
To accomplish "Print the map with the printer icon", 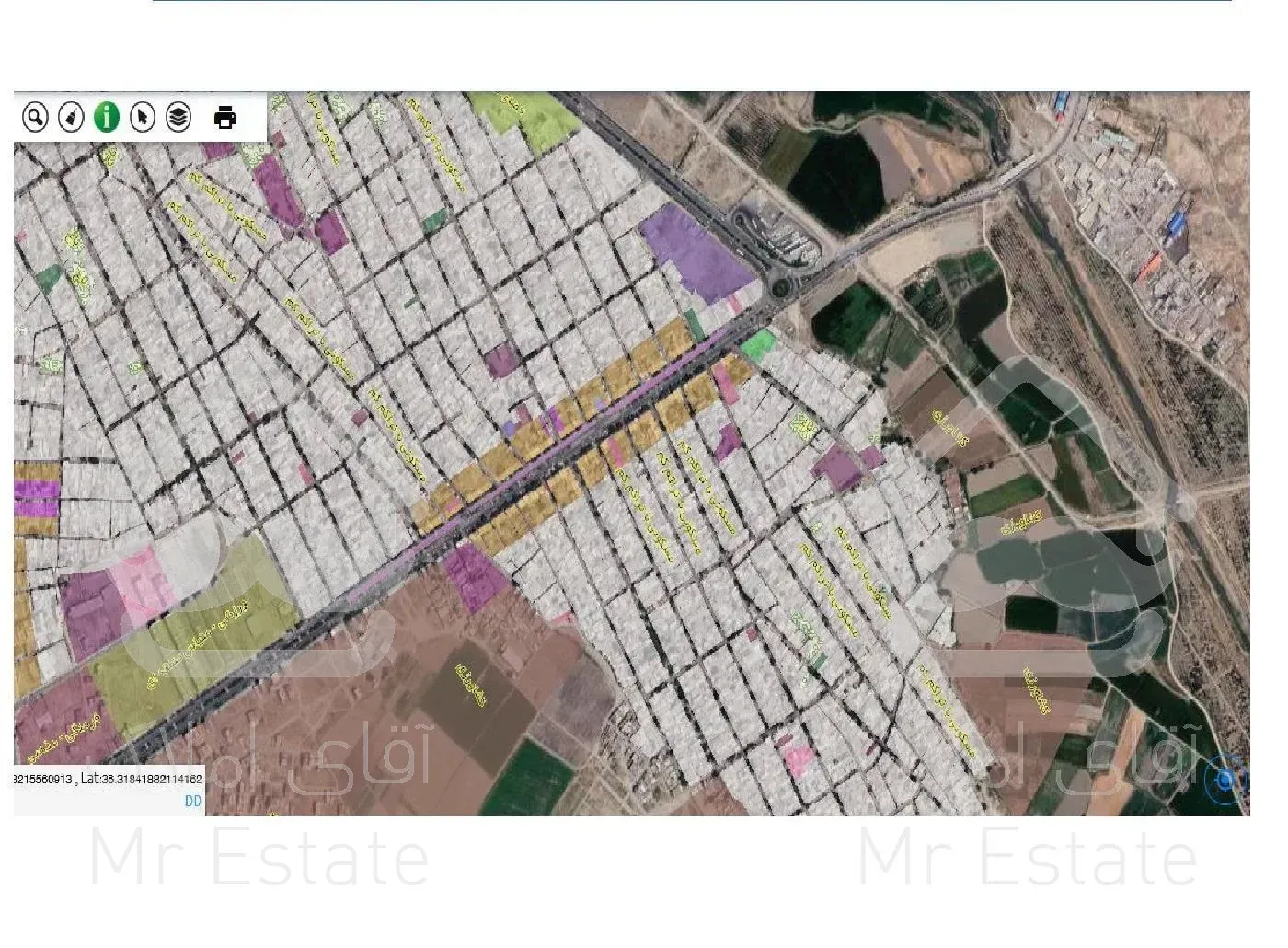I will pos(224,118).
